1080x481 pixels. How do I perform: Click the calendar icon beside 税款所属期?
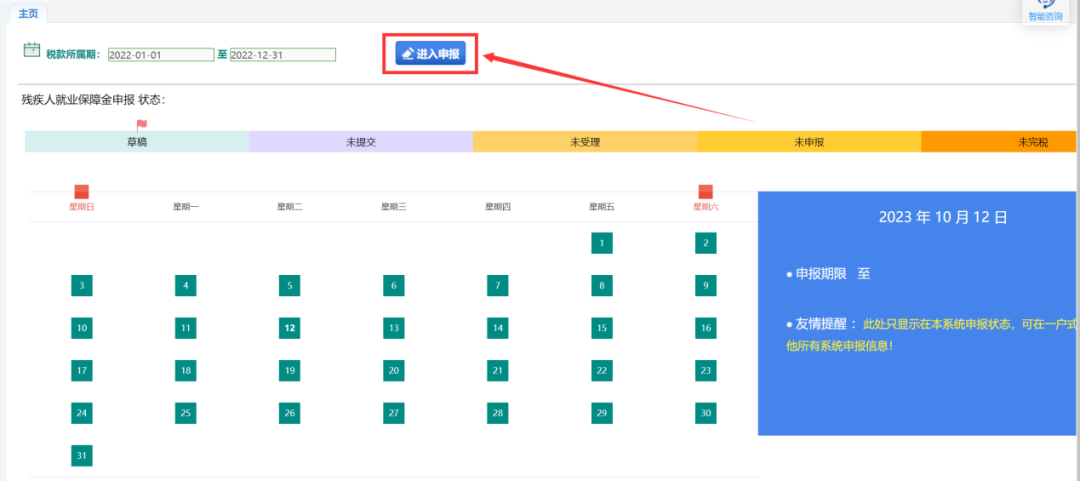[31, 51]
